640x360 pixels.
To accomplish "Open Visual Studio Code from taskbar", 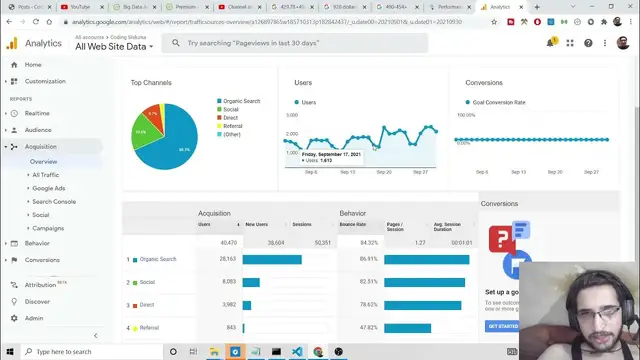I will pyautogui.click(x=297, y=351).
